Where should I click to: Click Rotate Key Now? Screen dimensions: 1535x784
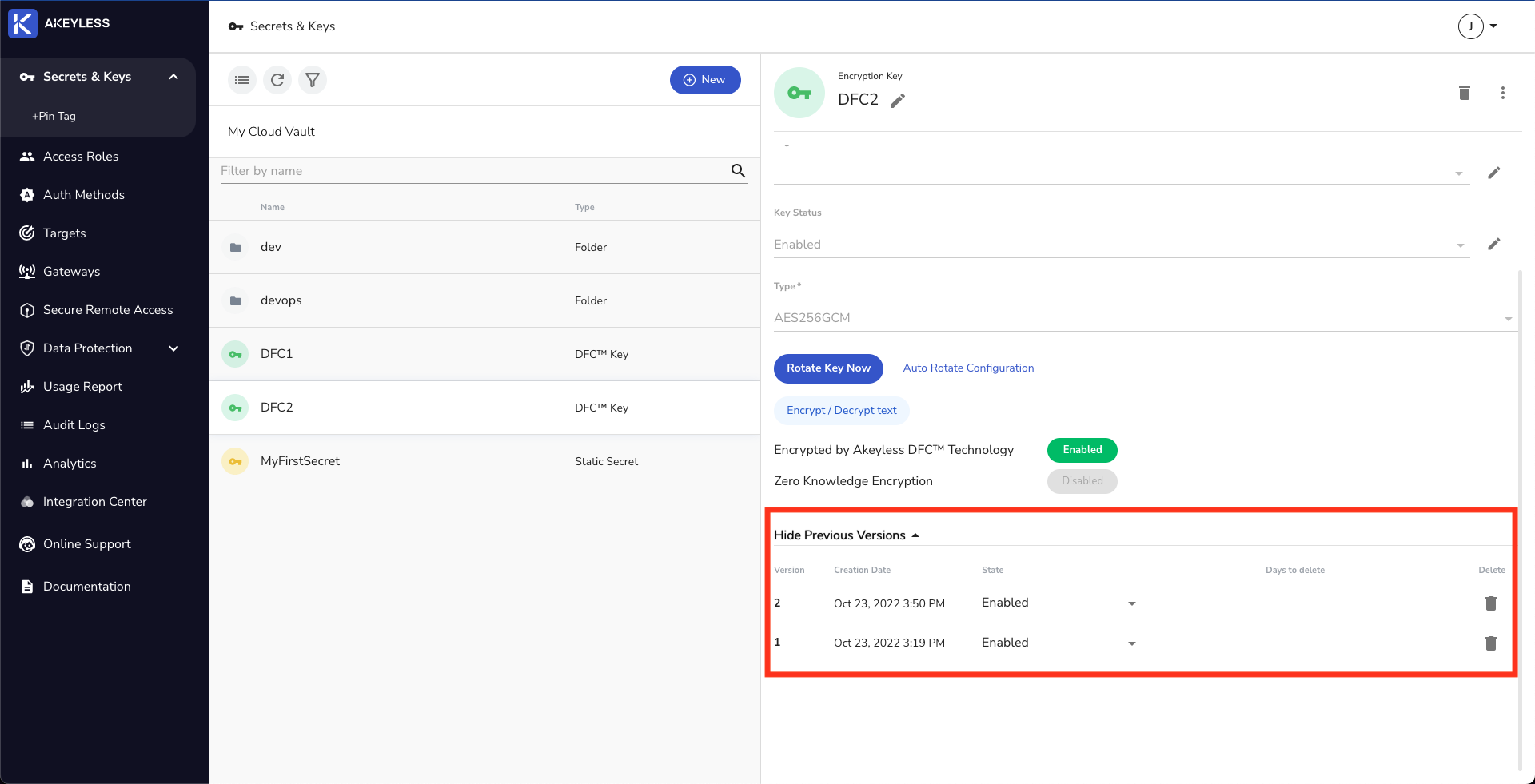click(828, 368)
